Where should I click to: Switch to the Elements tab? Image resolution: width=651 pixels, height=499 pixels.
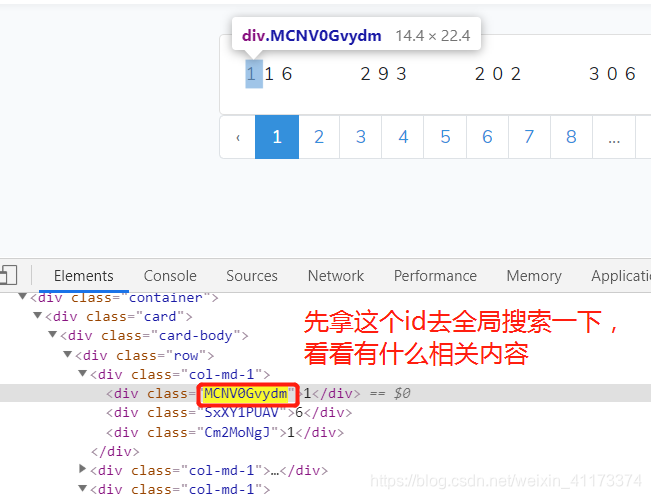[83, 276]
